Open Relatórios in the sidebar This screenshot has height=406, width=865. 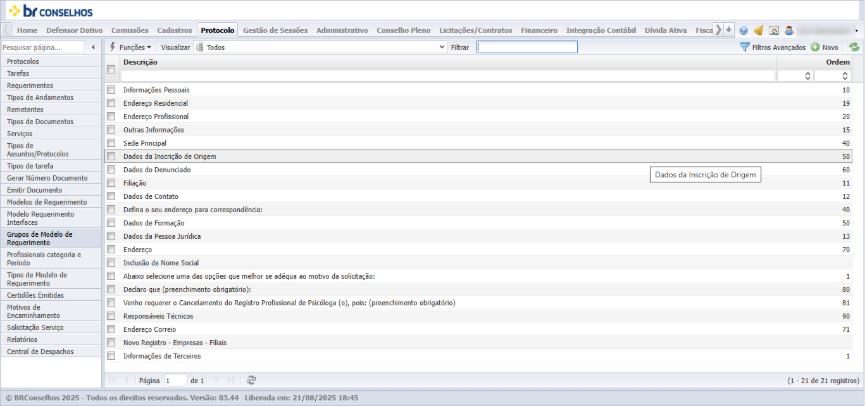click(51, 339)
